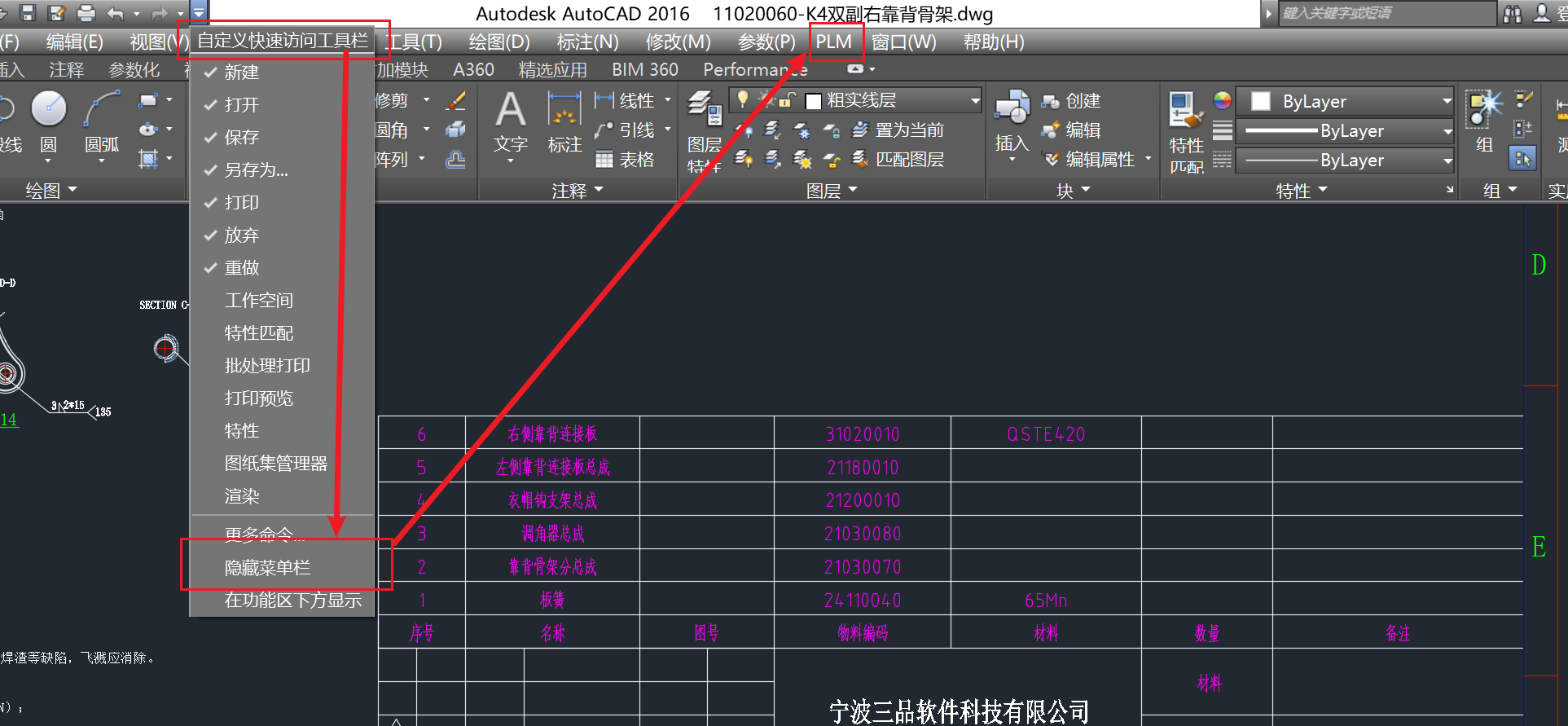Select the Rectangle tool icon in Draw panel
This screenshot has width=1568, height=726.
[148, 100]
